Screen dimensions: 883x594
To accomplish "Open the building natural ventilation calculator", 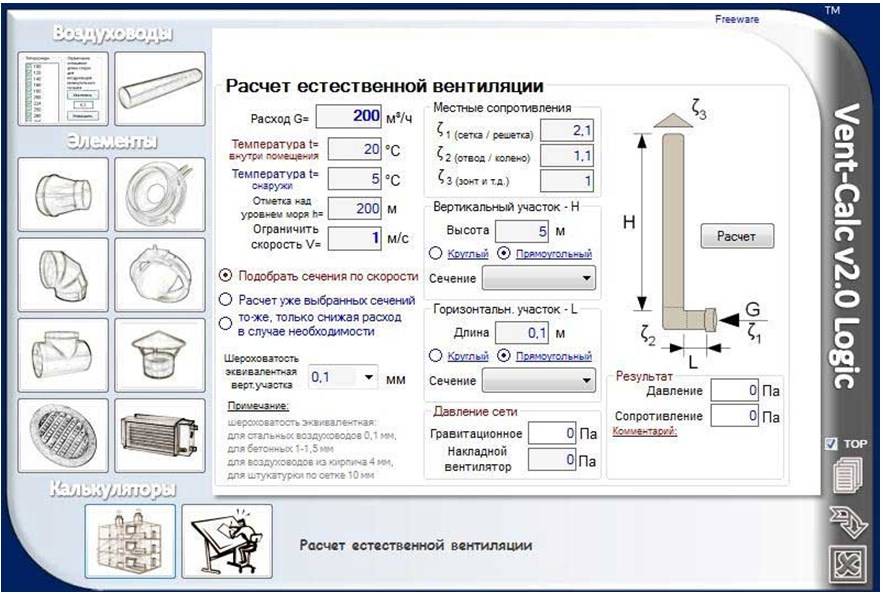I will pos(130,540).
